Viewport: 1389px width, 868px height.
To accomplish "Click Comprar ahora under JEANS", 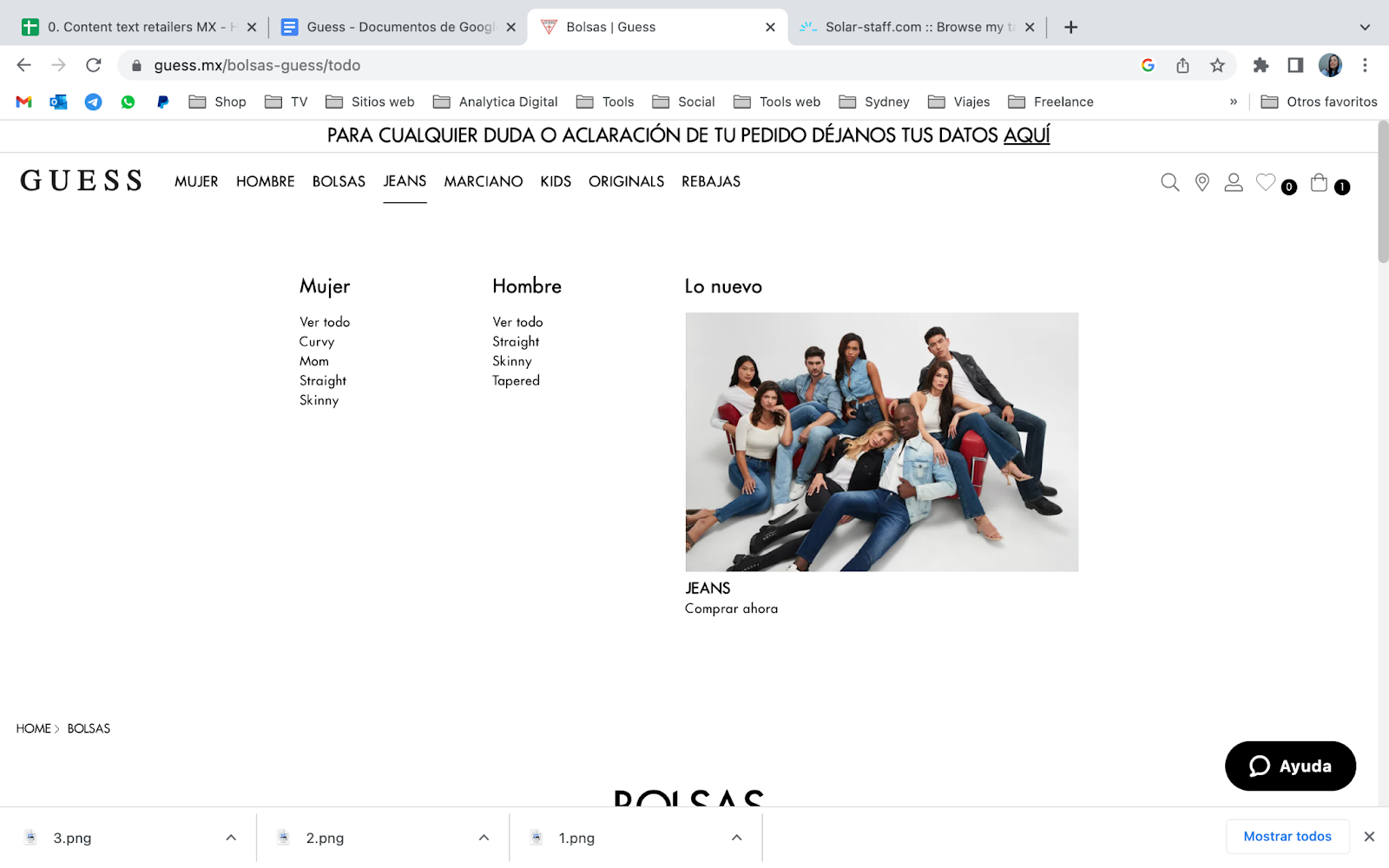I will pos(731,608).
